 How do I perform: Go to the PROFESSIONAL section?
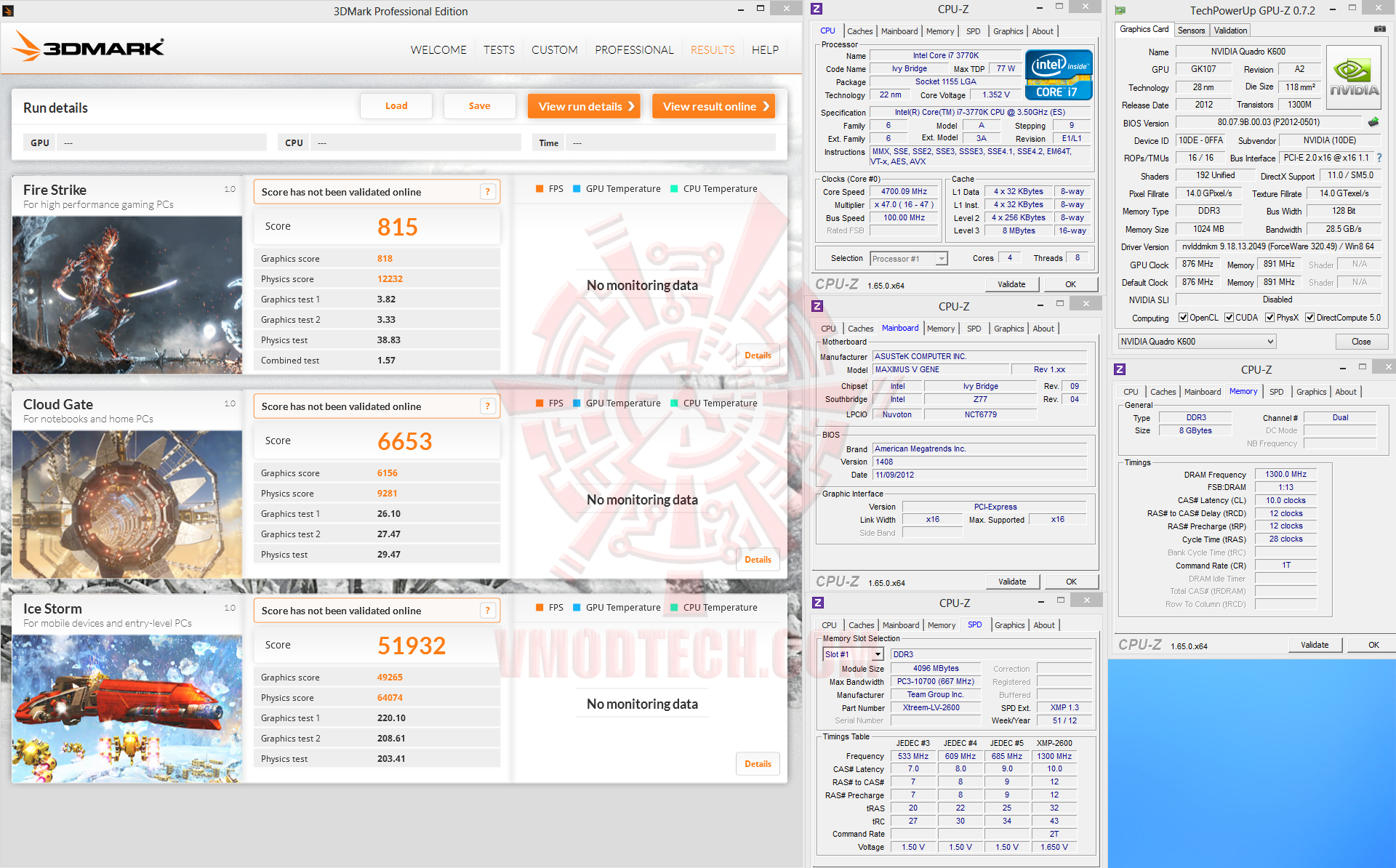[x=634, y=50]
